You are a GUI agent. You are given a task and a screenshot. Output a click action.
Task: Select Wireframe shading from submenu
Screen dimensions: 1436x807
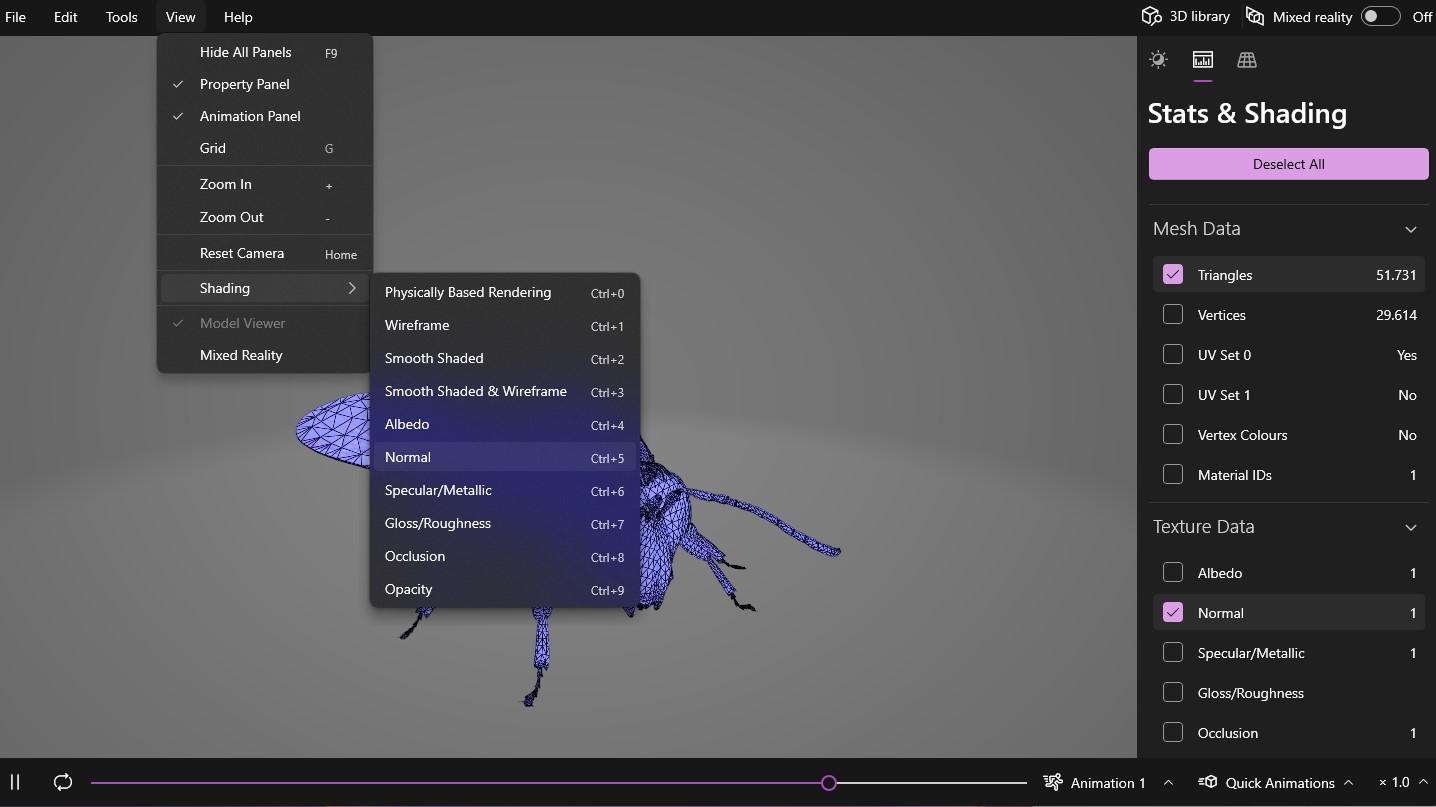tap(417, 325)
